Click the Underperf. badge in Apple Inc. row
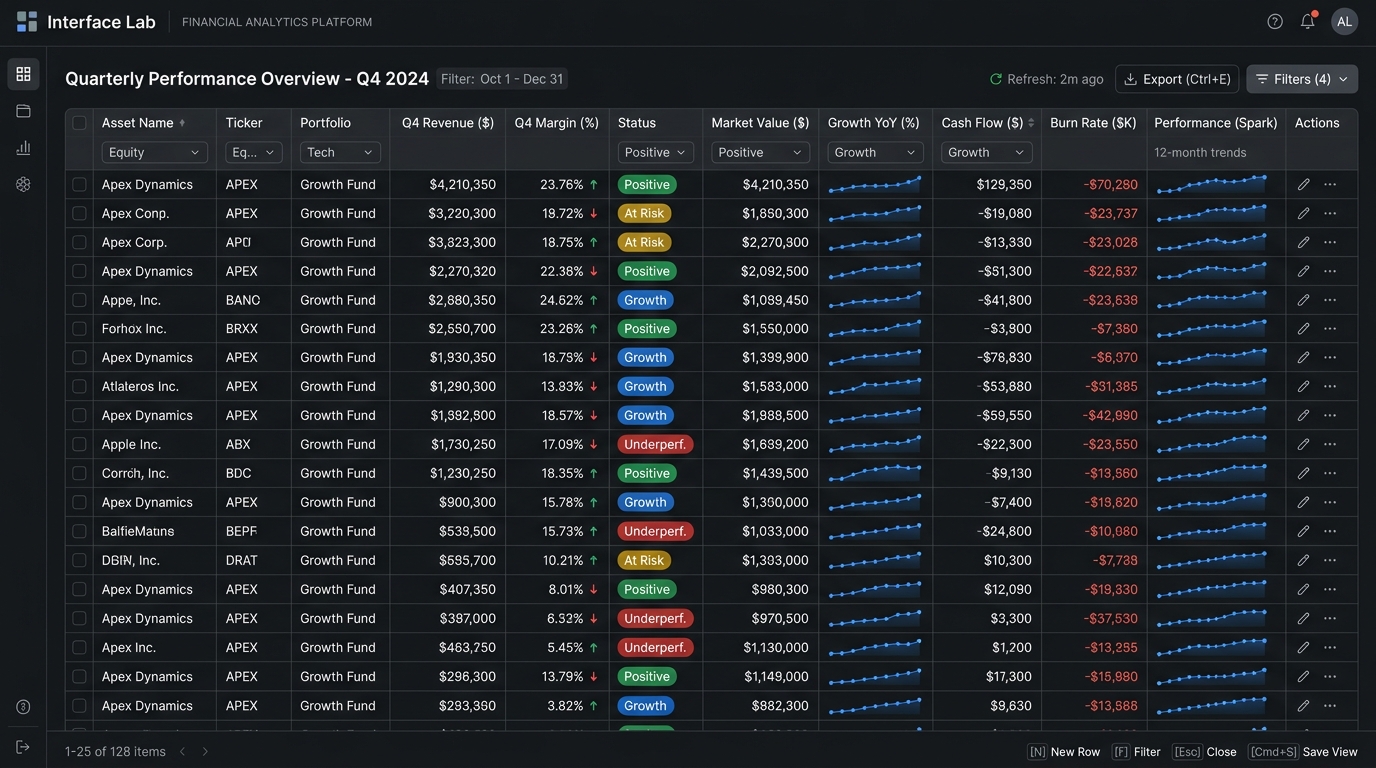 point(655,444)
